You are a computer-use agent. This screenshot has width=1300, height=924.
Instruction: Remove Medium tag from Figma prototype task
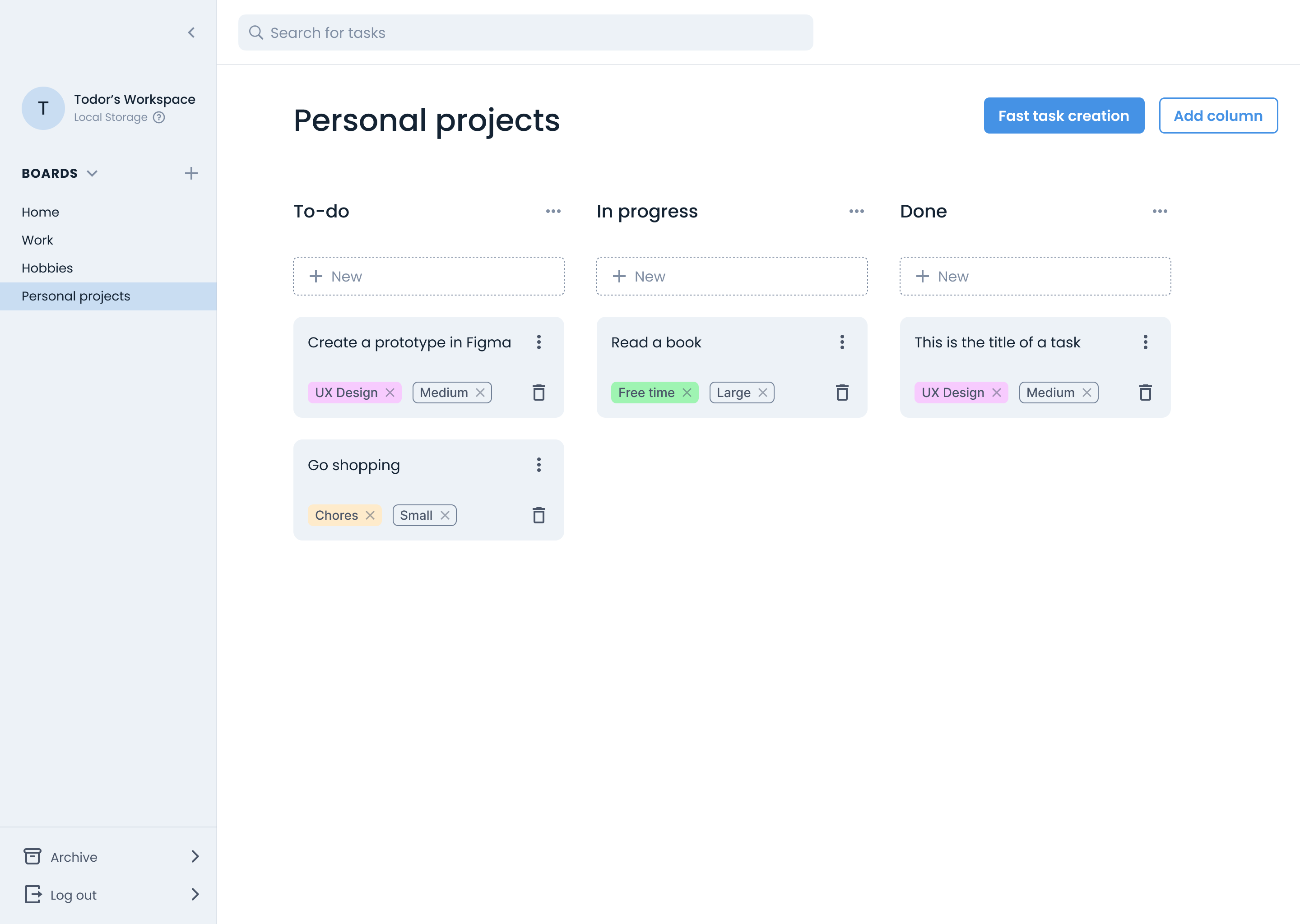pos(480,393)
